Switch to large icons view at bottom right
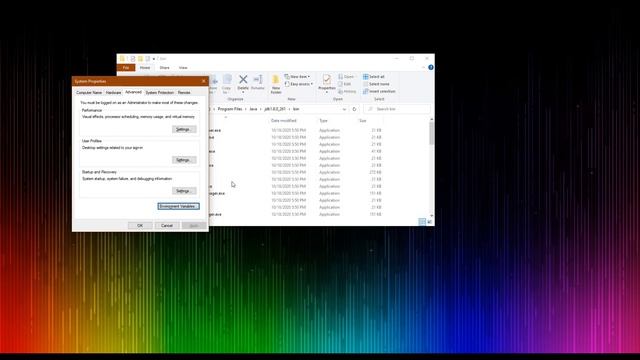The width and height of the screenshot is (640, 360). tap(429, 221)
